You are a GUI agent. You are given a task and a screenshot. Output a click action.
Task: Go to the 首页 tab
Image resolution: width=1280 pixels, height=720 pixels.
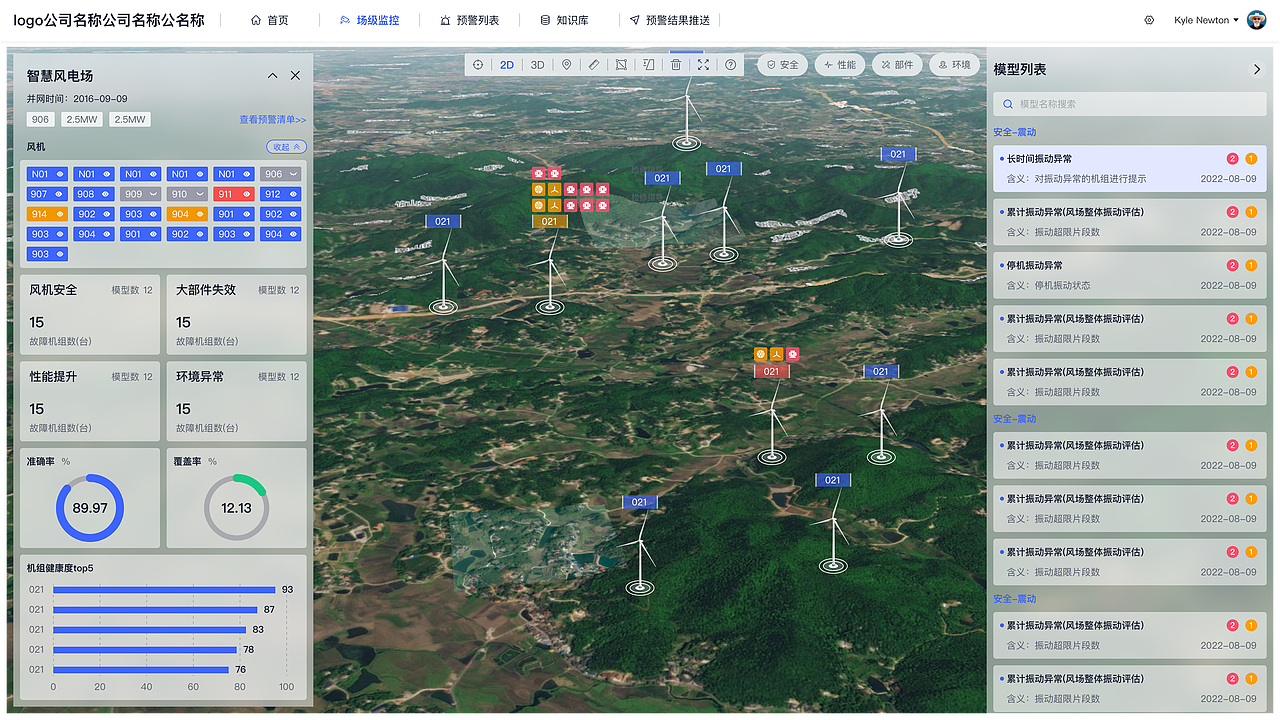click(270, 20)
